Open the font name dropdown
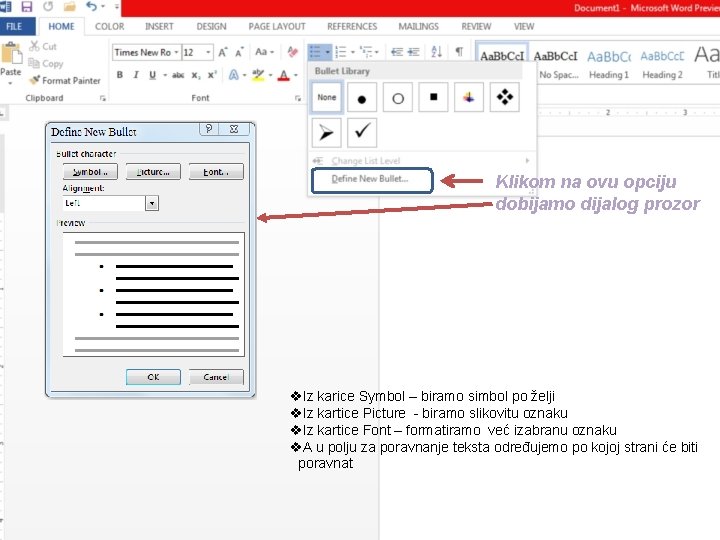Viewport: 720px width, 540px height. 176,52
